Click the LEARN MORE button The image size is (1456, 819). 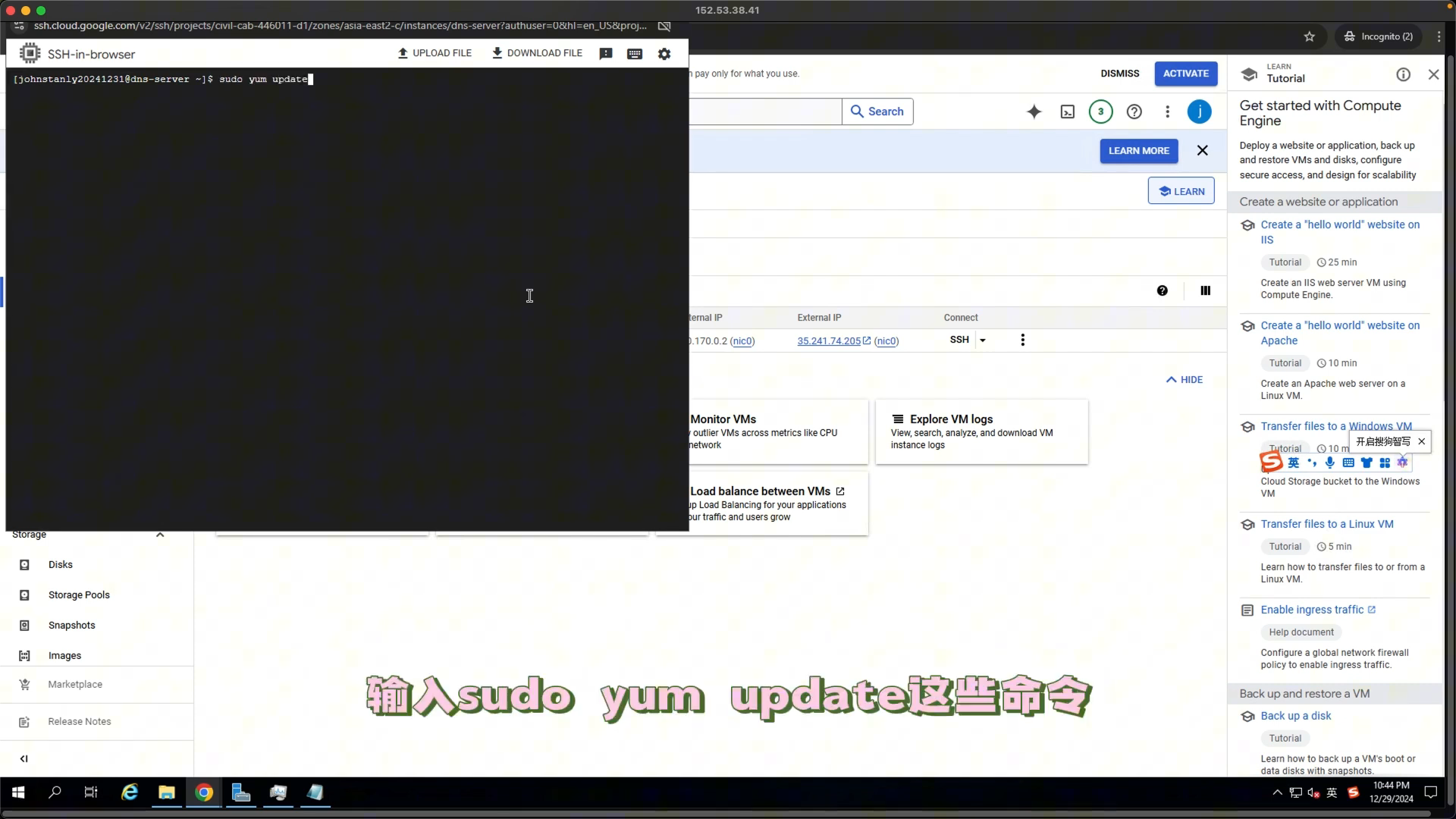pos(1139,151)
